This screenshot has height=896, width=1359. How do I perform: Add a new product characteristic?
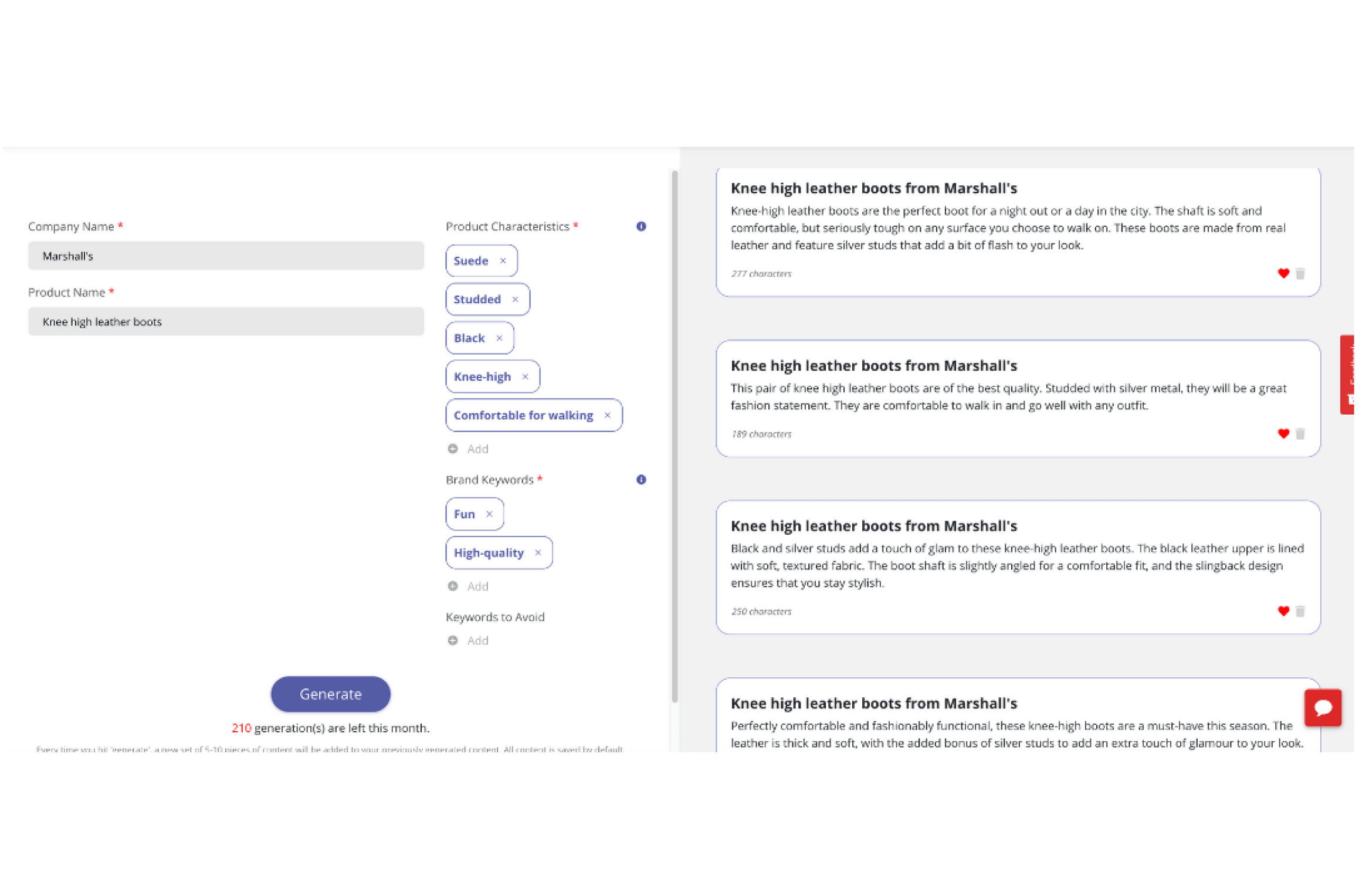point(468,449)
